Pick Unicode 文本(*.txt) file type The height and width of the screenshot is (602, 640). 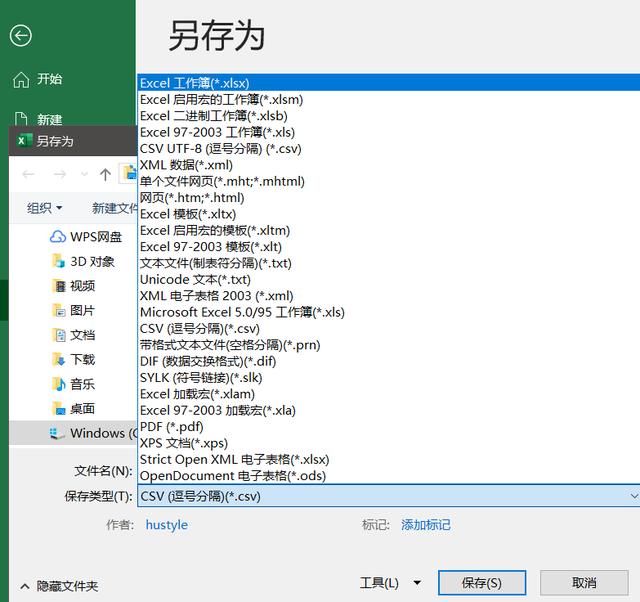coord(195,279)
